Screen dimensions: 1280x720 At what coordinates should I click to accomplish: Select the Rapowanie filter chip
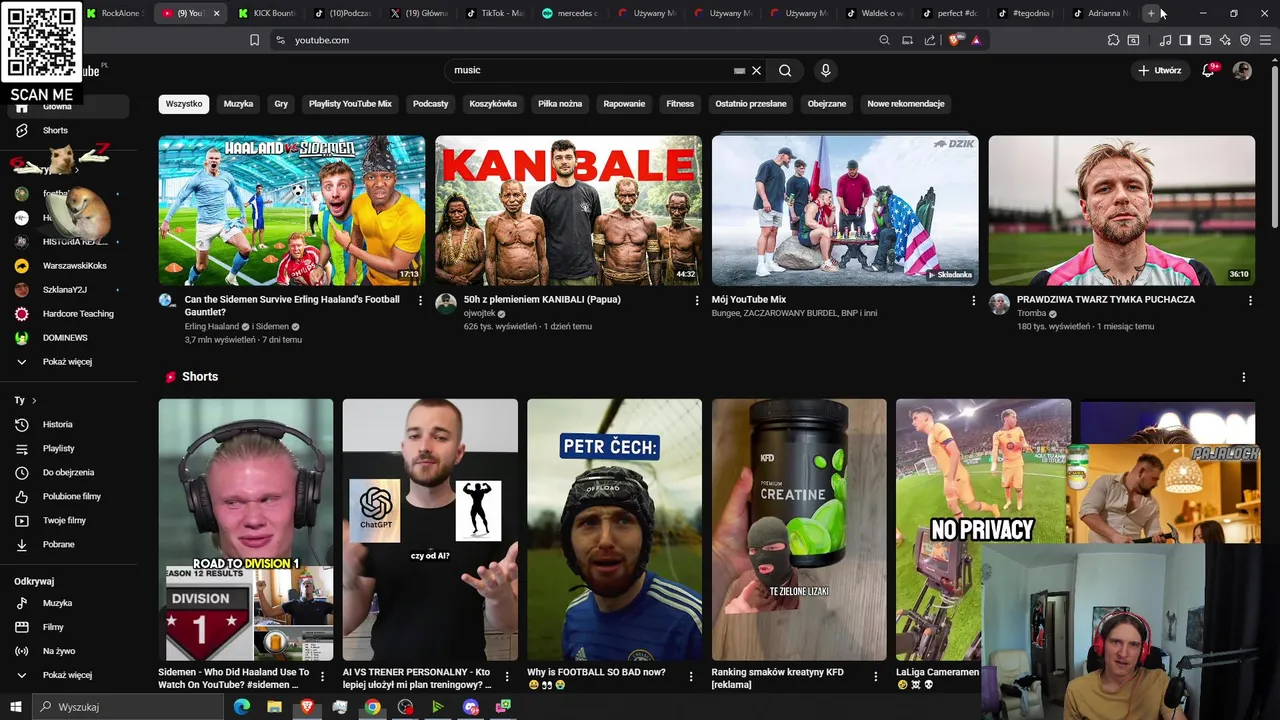pyautogui.click(x=624, y=104)
